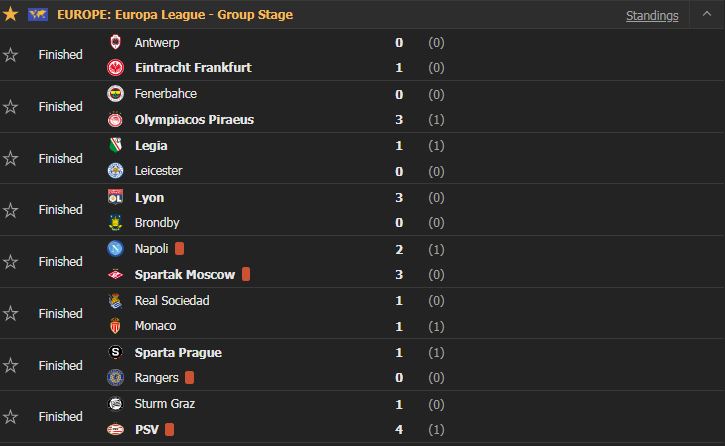The image size is (725, 446).
Task: Click the Olympiacos Piraeus team logo
Action: coord(115,120)
